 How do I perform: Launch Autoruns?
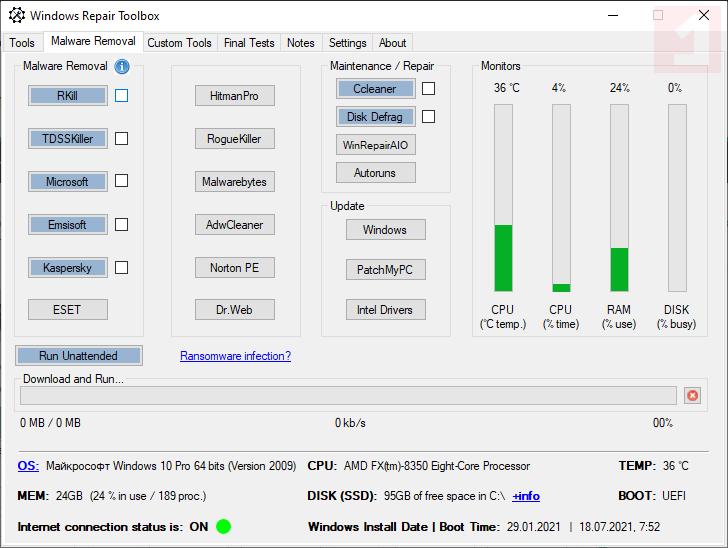[x=376, y=173]
